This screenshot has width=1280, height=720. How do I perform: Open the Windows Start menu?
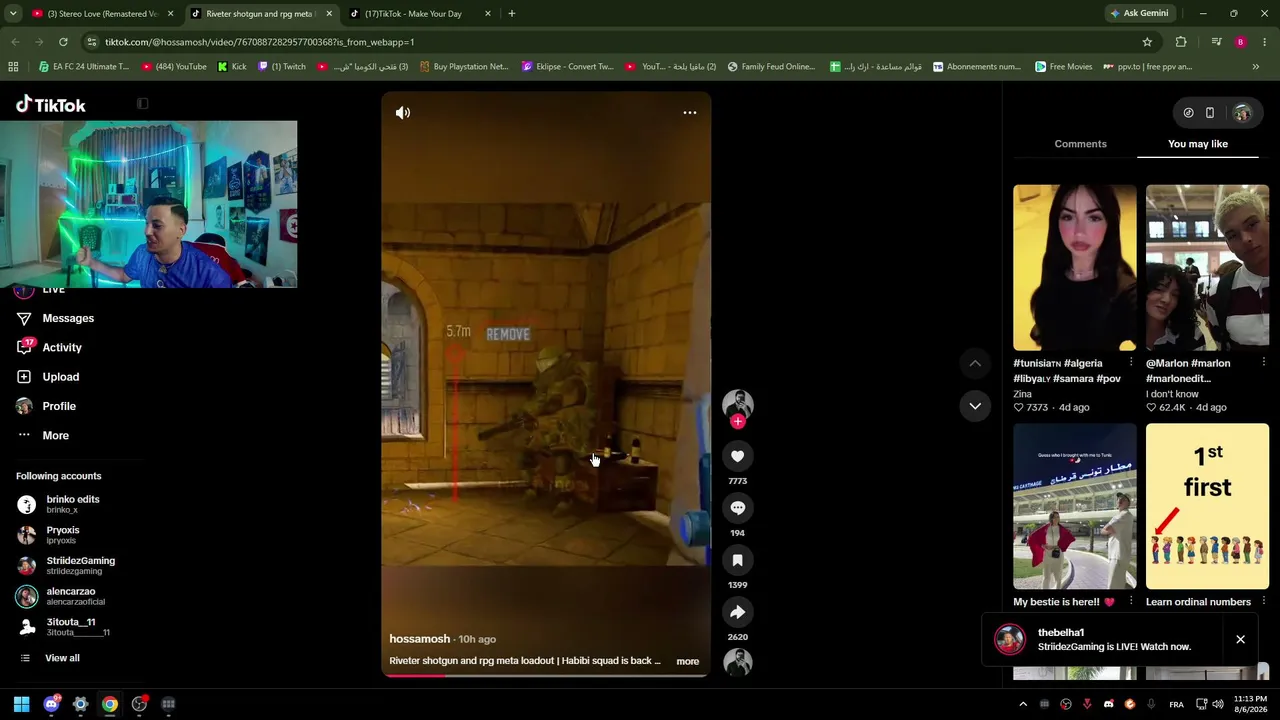(21, 704)
